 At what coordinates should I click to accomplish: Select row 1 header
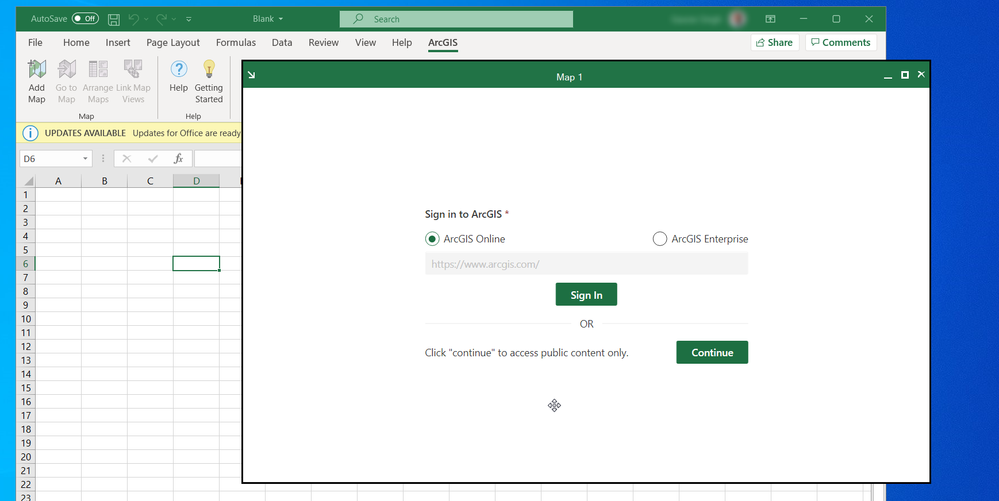pyautogui.click(x=26, y=194)
